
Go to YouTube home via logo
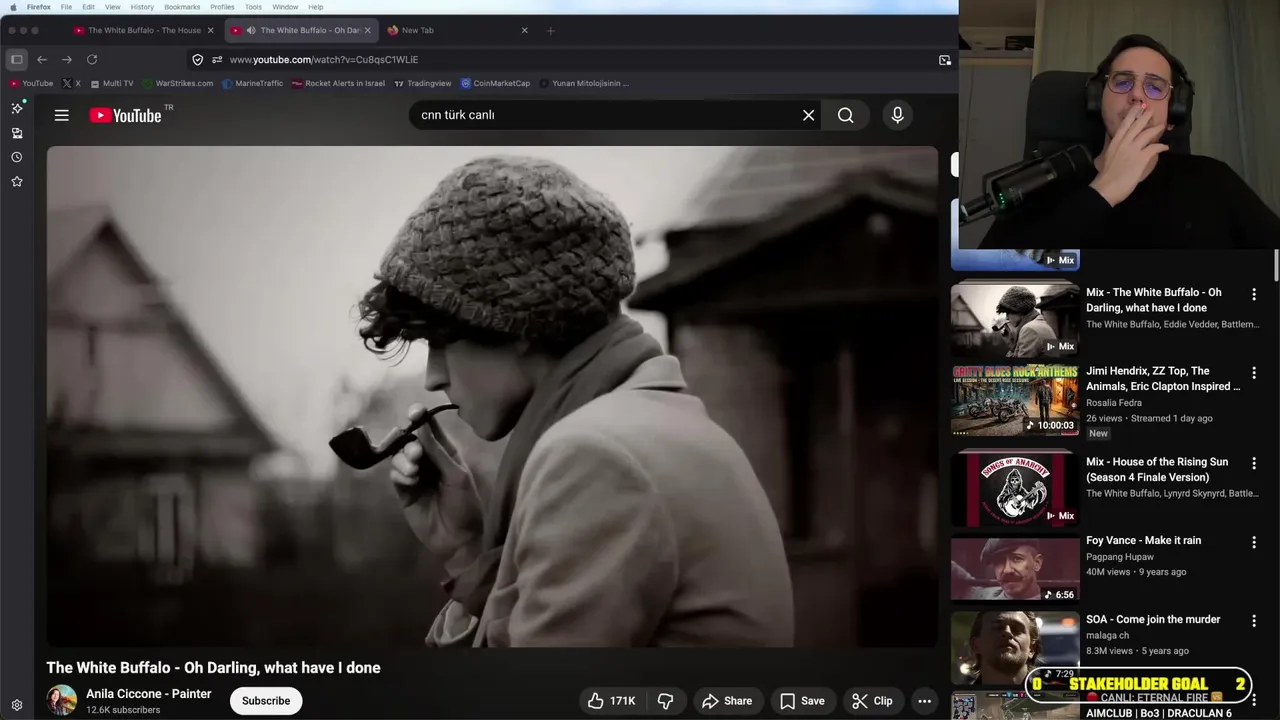tap(125, 115)
